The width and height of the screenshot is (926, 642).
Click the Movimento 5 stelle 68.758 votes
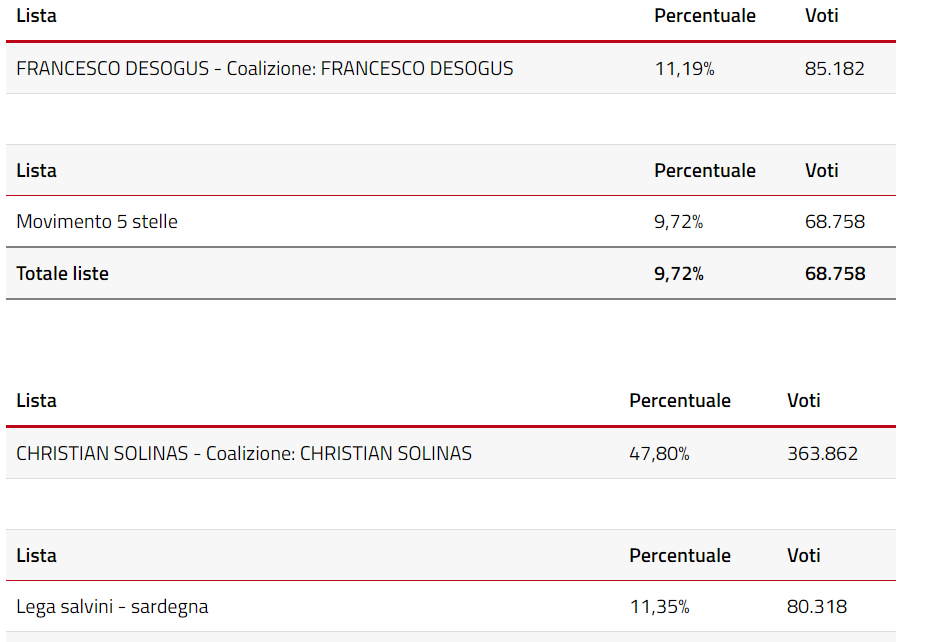point(834,222)
